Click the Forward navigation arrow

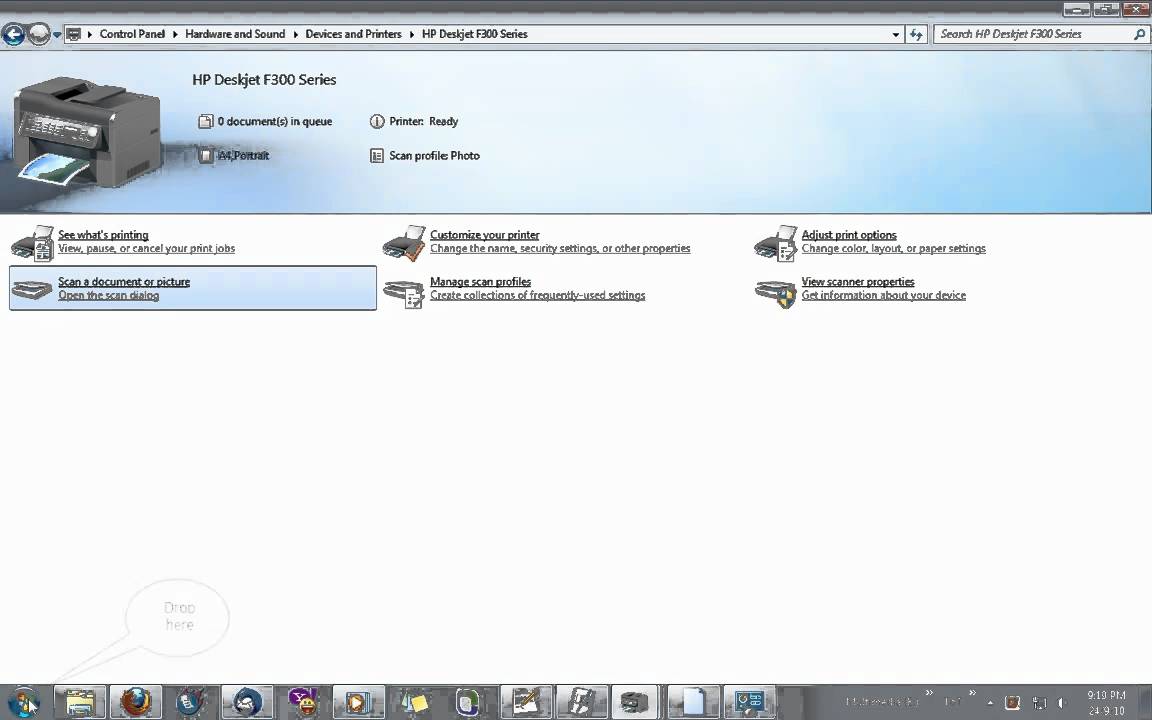39,34
